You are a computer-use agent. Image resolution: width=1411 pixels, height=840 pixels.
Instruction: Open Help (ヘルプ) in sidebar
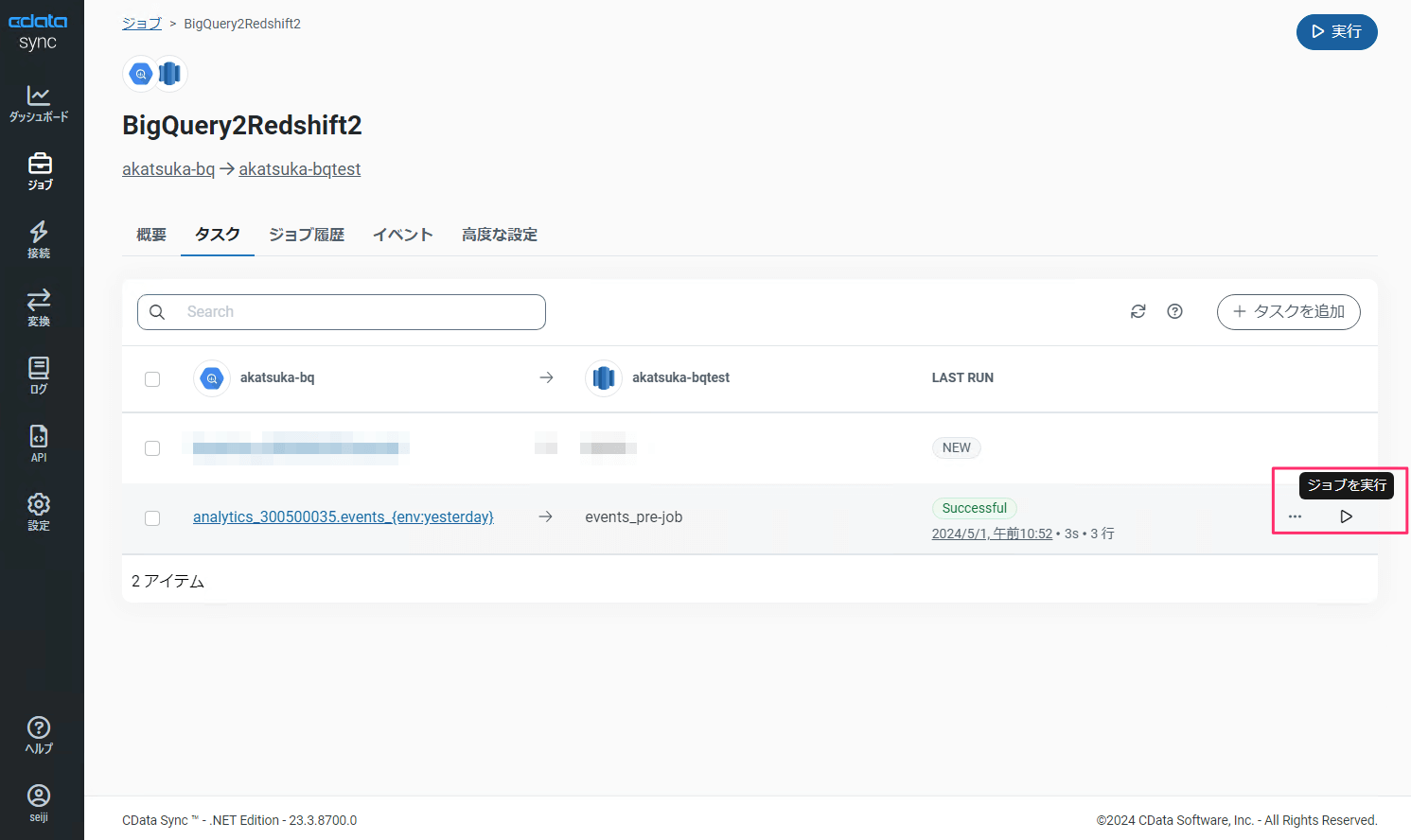39,735
